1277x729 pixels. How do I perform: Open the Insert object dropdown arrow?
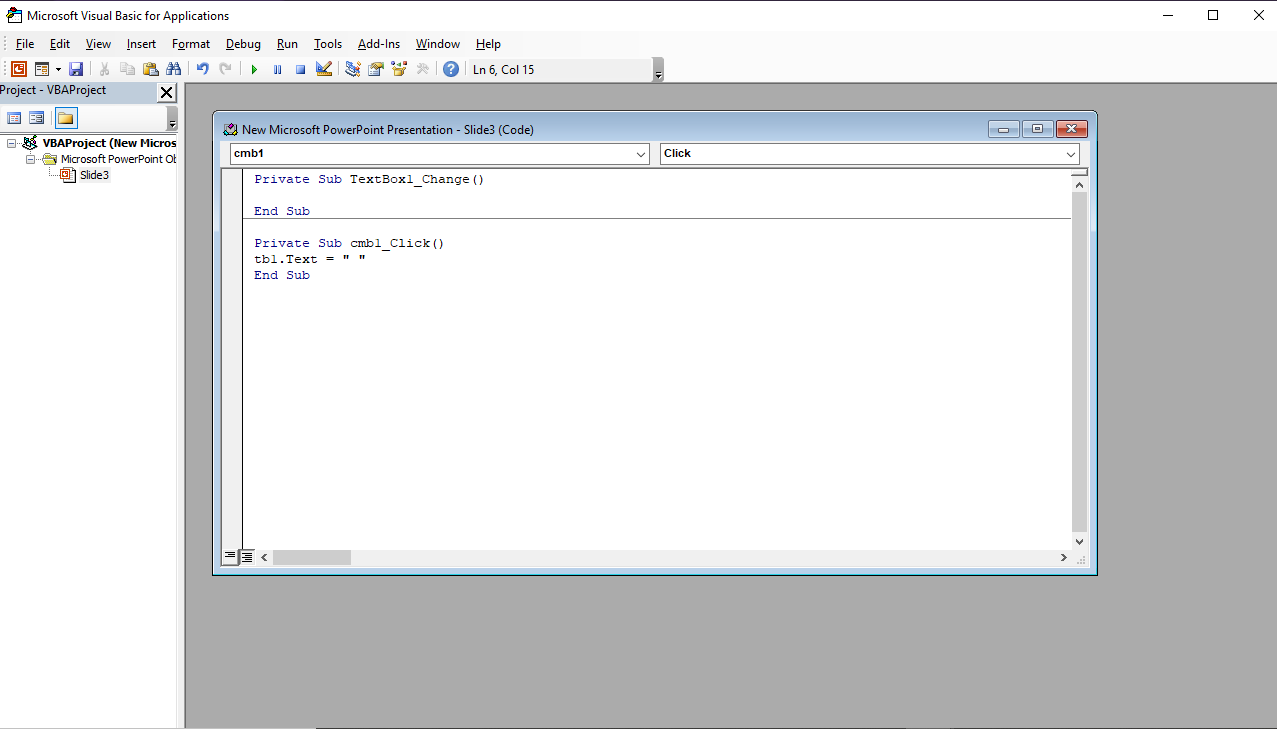click(x=58, y=69)
